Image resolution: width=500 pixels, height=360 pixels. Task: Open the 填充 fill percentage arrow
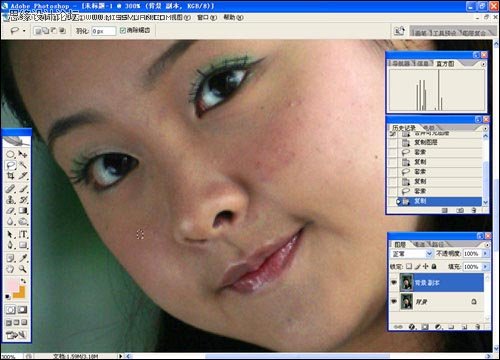[x=485, y=267]
